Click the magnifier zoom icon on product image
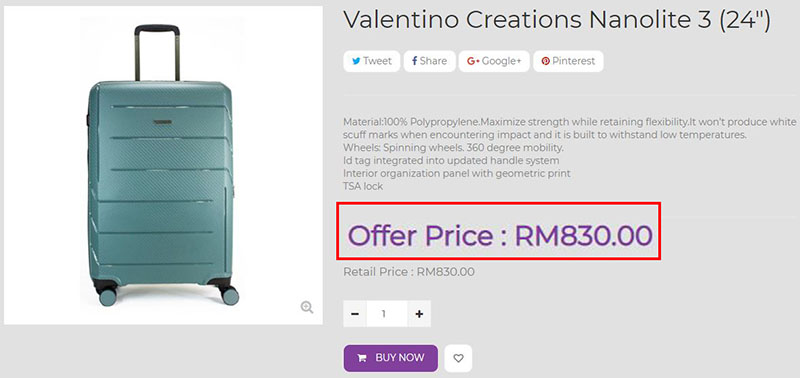Viewport: 800px width, 378px height. (x=307, y=307)
